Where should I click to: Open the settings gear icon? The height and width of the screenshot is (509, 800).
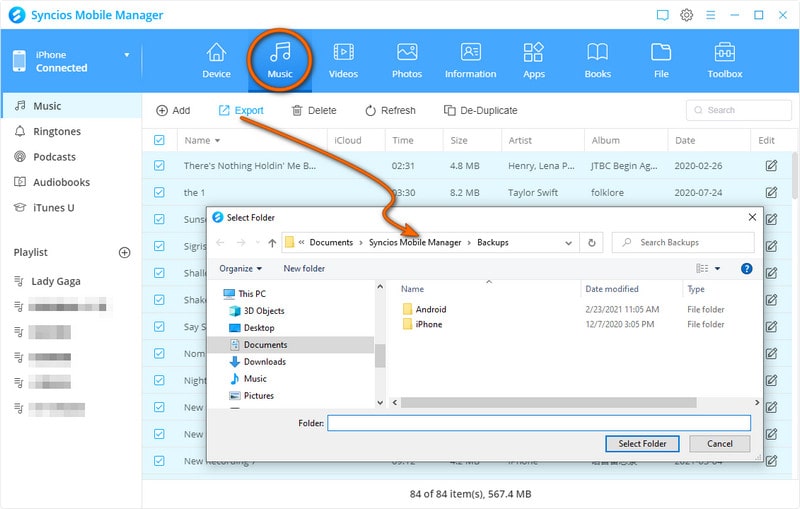pyautogui.click(x=687, y=15)
